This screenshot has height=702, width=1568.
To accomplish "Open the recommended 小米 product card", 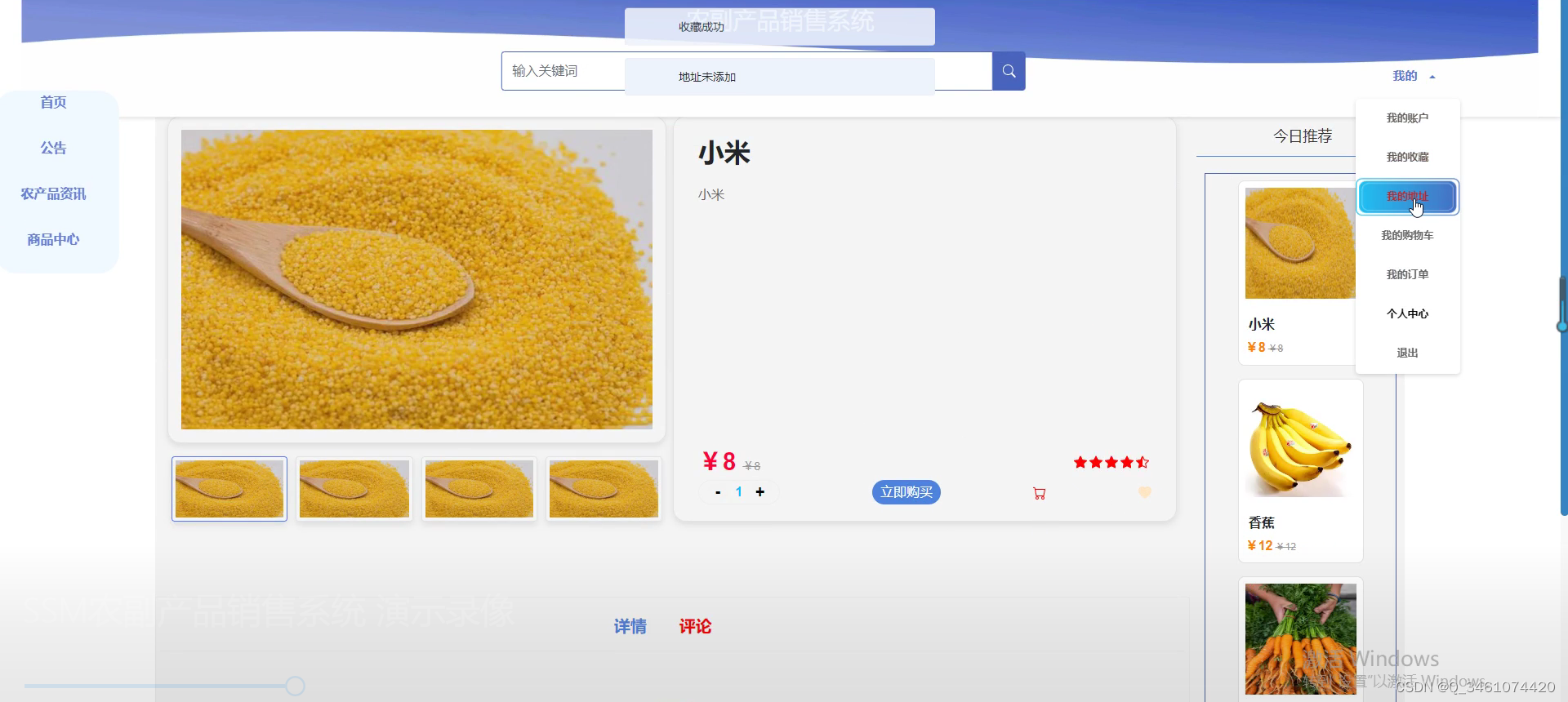I will (1299, 273).
